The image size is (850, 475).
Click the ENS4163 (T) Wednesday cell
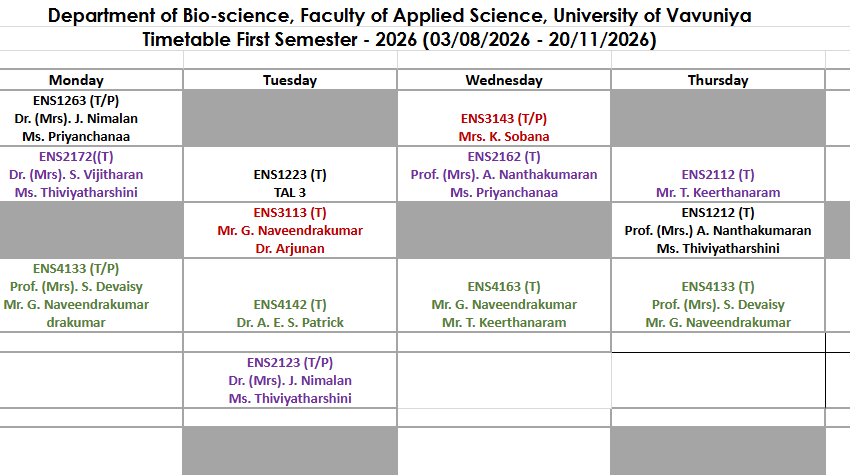click(504, 295)
